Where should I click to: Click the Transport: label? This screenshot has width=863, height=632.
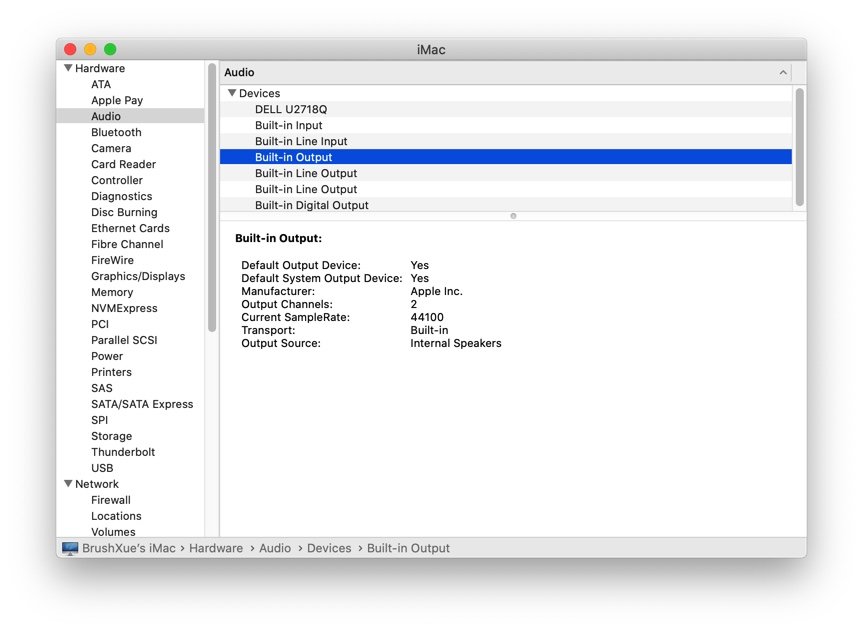pyautogui.click(x=268, y=330)
